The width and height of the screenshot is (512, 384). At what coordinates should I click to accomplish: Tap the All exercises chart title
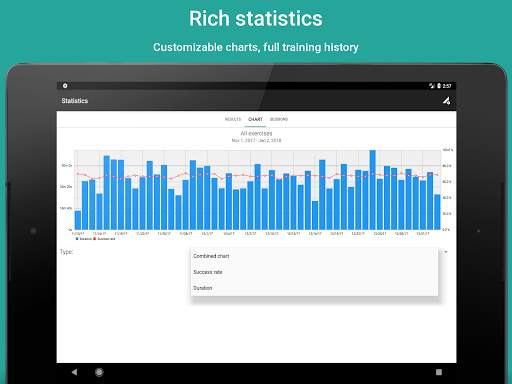[256, 133]
